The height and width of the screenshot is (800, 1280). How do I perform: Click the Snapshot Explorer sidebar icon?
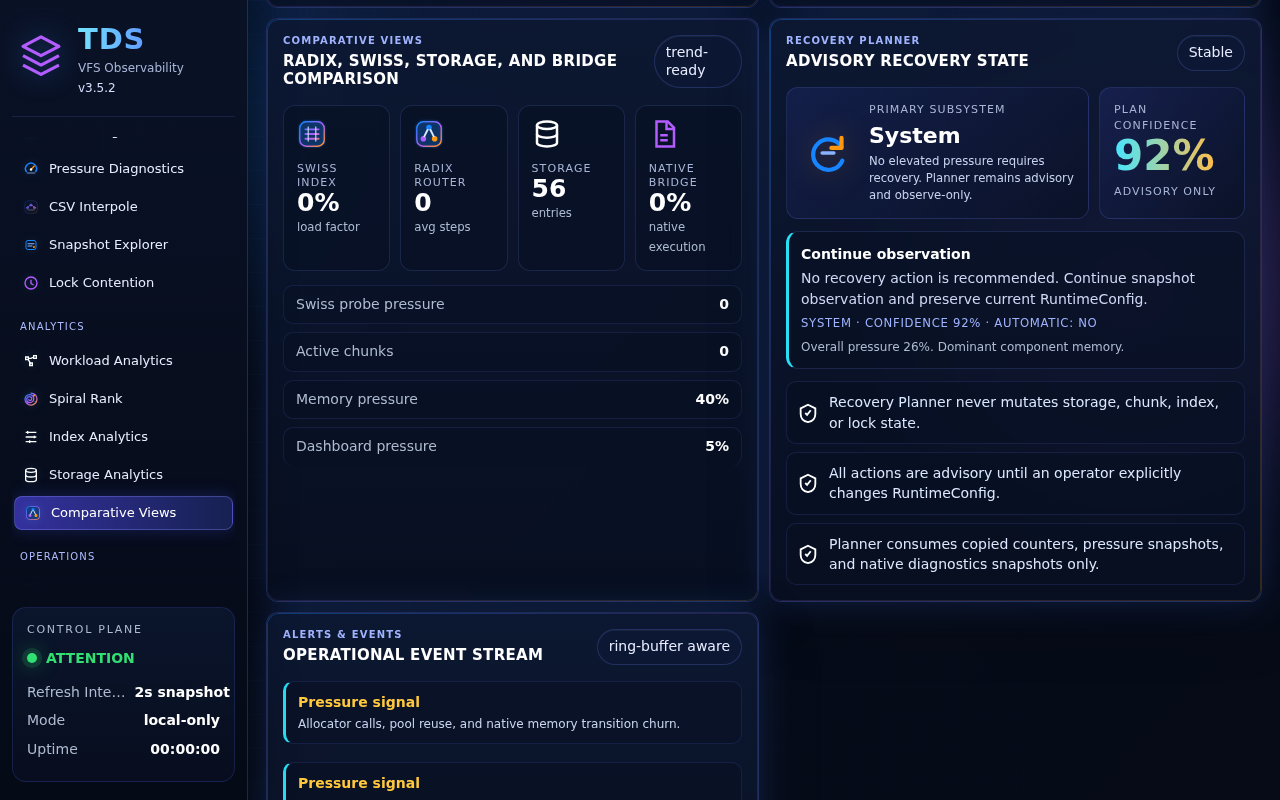tap(31, 245)
